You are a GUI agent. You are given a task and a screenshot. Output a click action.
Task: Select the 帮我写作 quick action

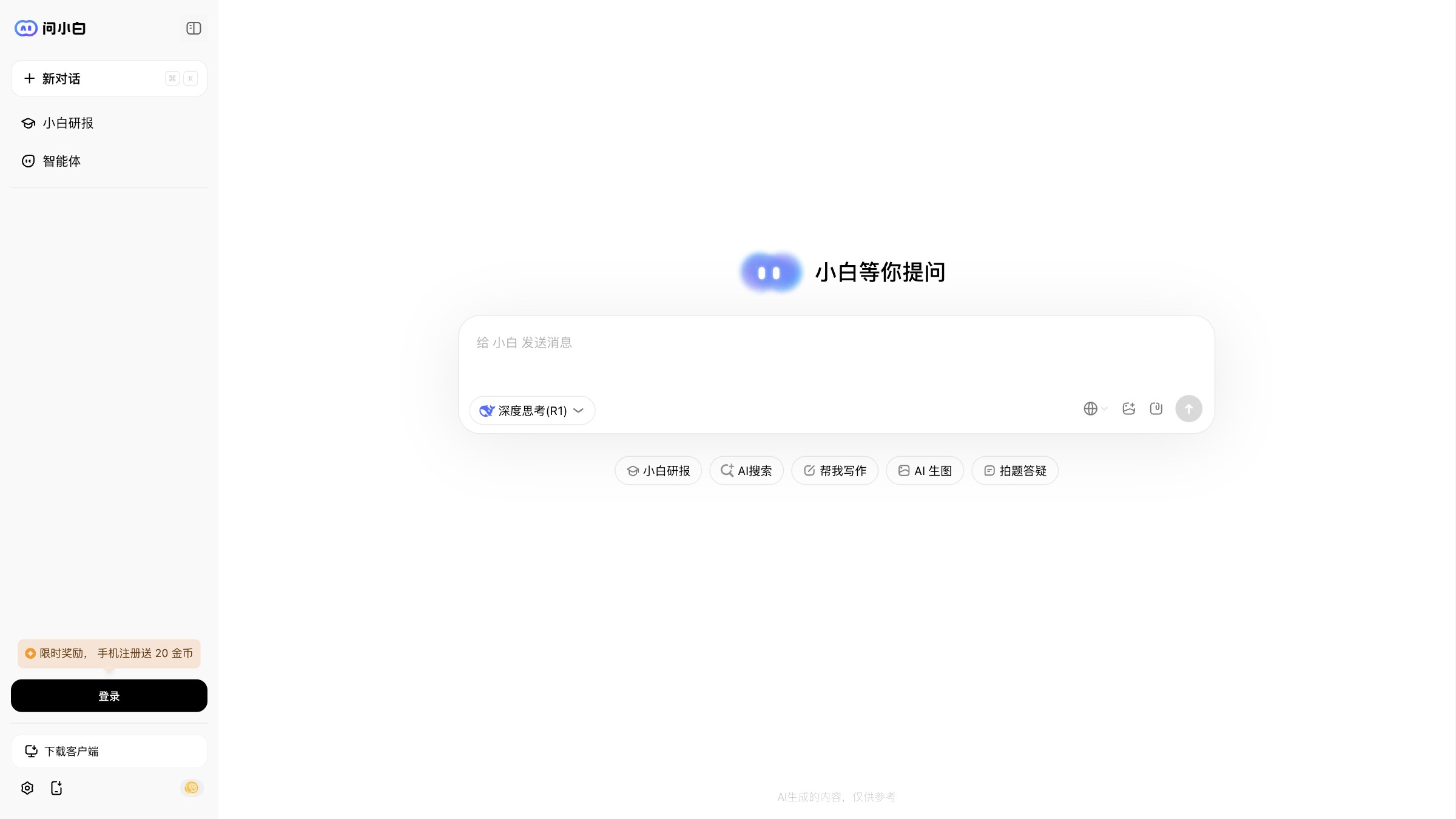click(835, 470)
